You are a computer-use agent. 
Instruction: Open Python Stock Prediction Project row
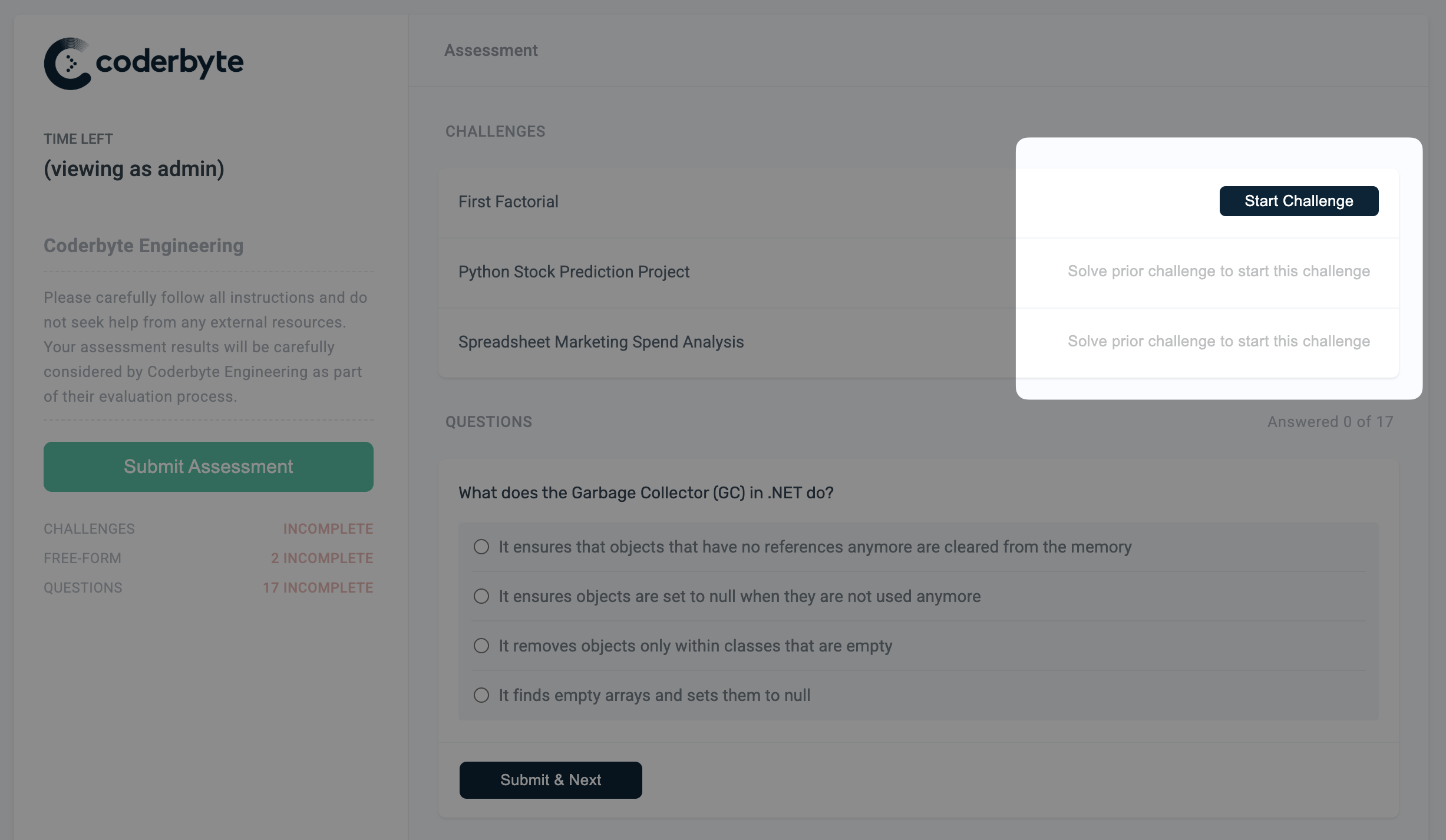[919, 273]
